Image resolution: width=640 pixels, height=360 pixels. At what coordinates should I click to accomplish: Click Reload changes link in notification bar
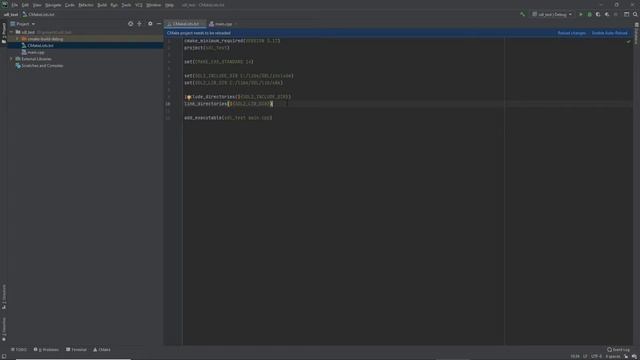pyautogui.click(x=571, y=33)
